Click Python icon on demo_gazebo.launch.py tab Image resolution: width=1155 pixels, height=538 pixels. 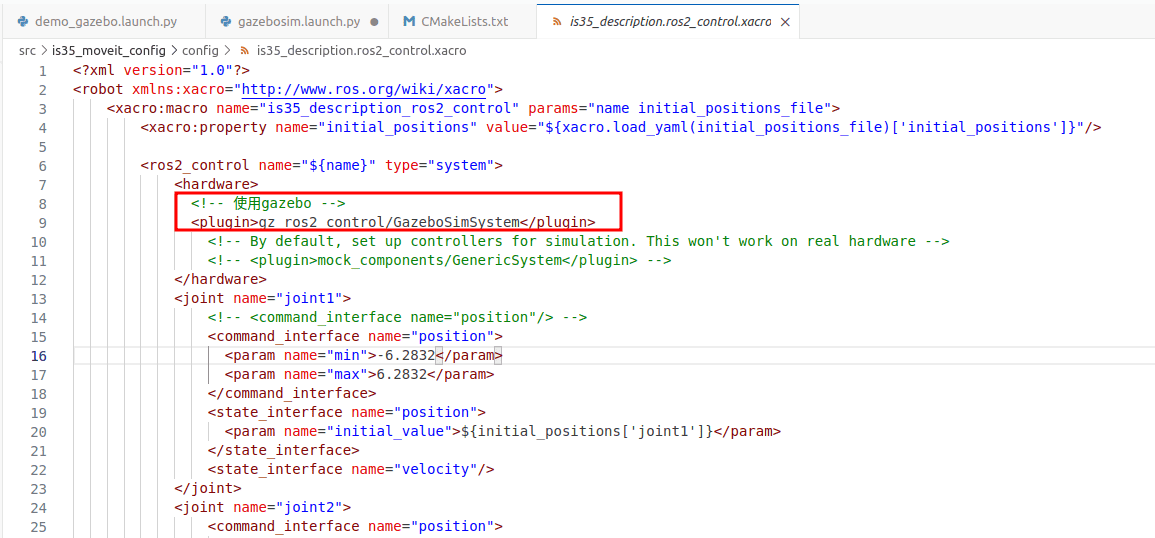[23, 21]
